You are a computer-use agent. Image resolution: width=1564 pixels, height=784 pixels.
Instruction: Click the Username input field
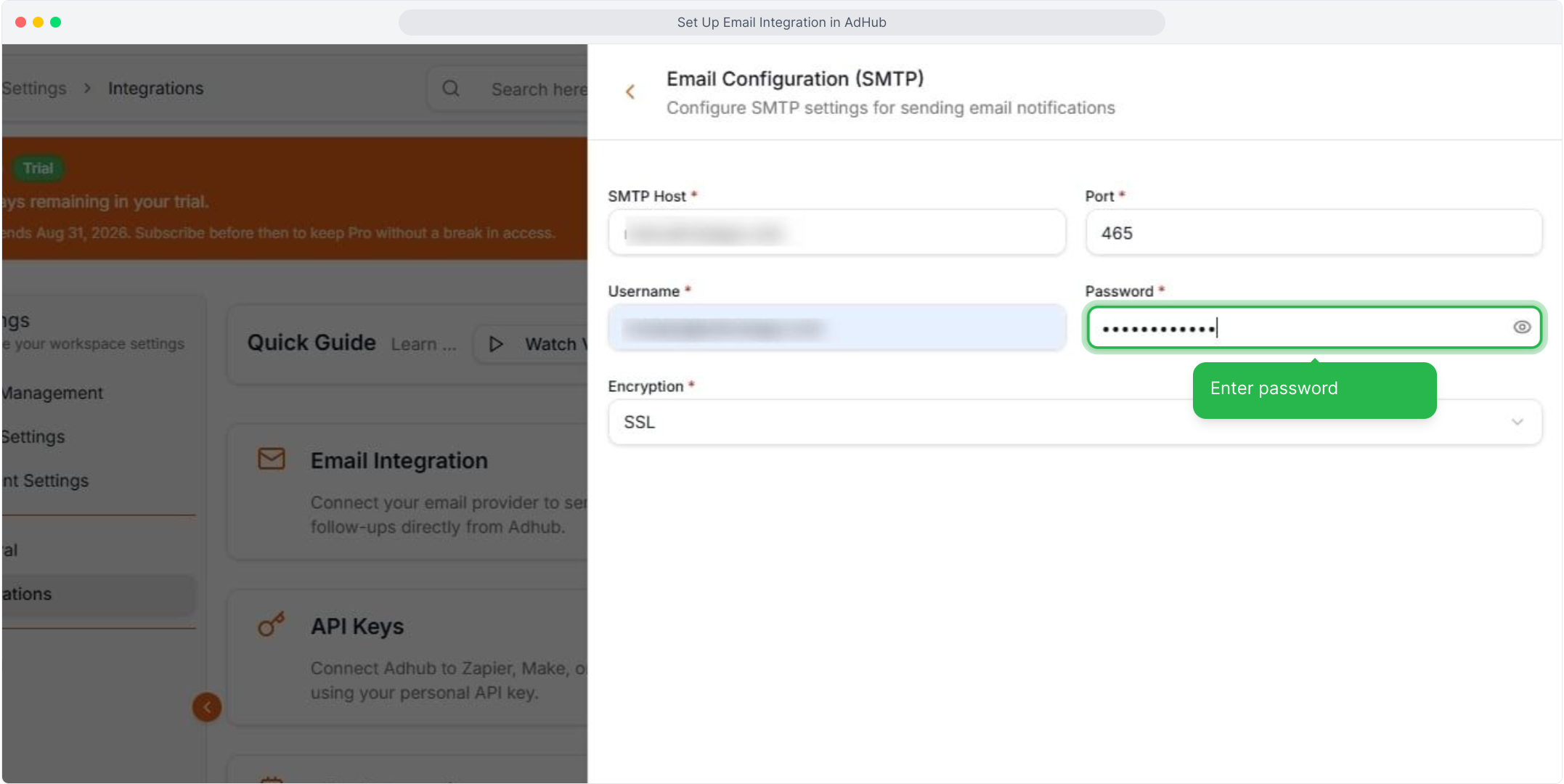tap(836, 328)
